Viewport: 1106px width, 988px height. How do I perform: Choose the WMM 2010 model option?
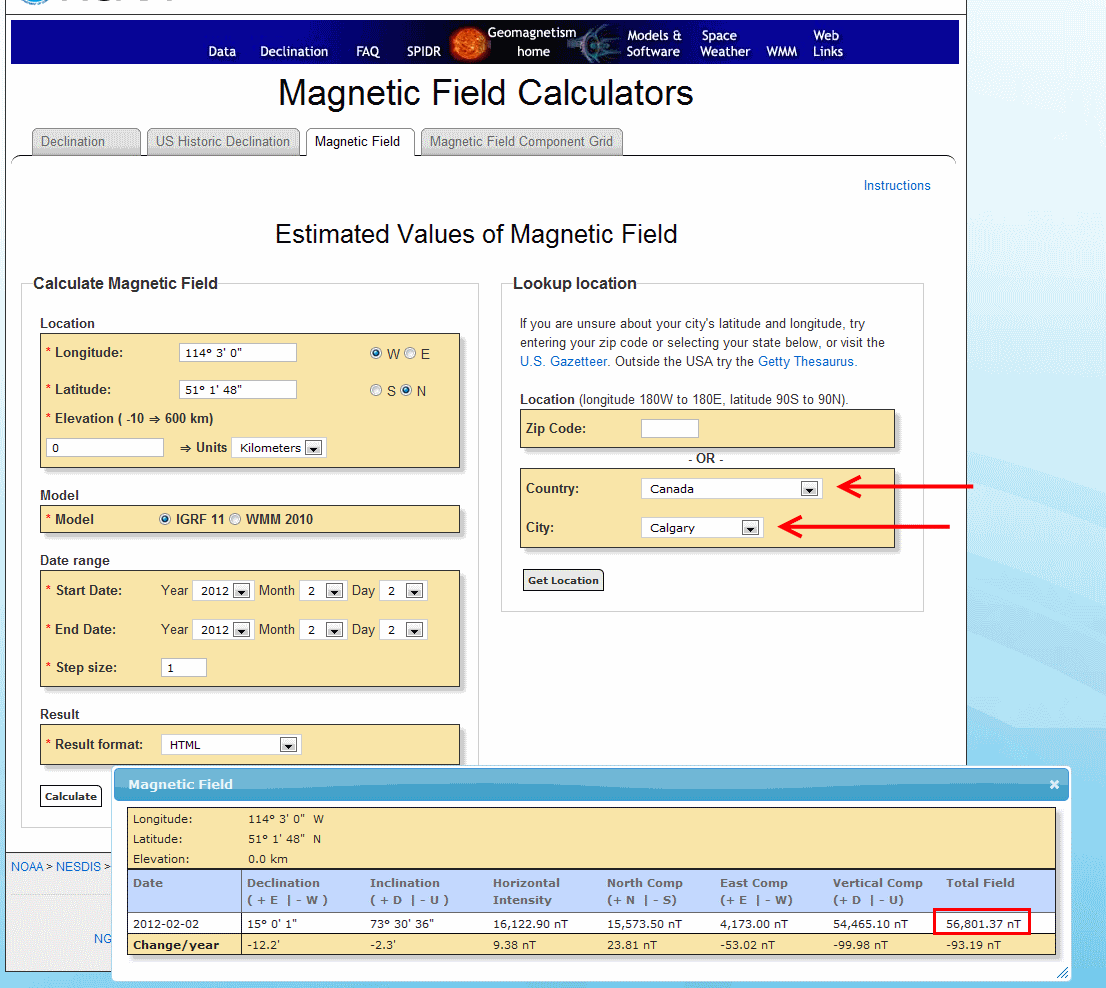235,519
